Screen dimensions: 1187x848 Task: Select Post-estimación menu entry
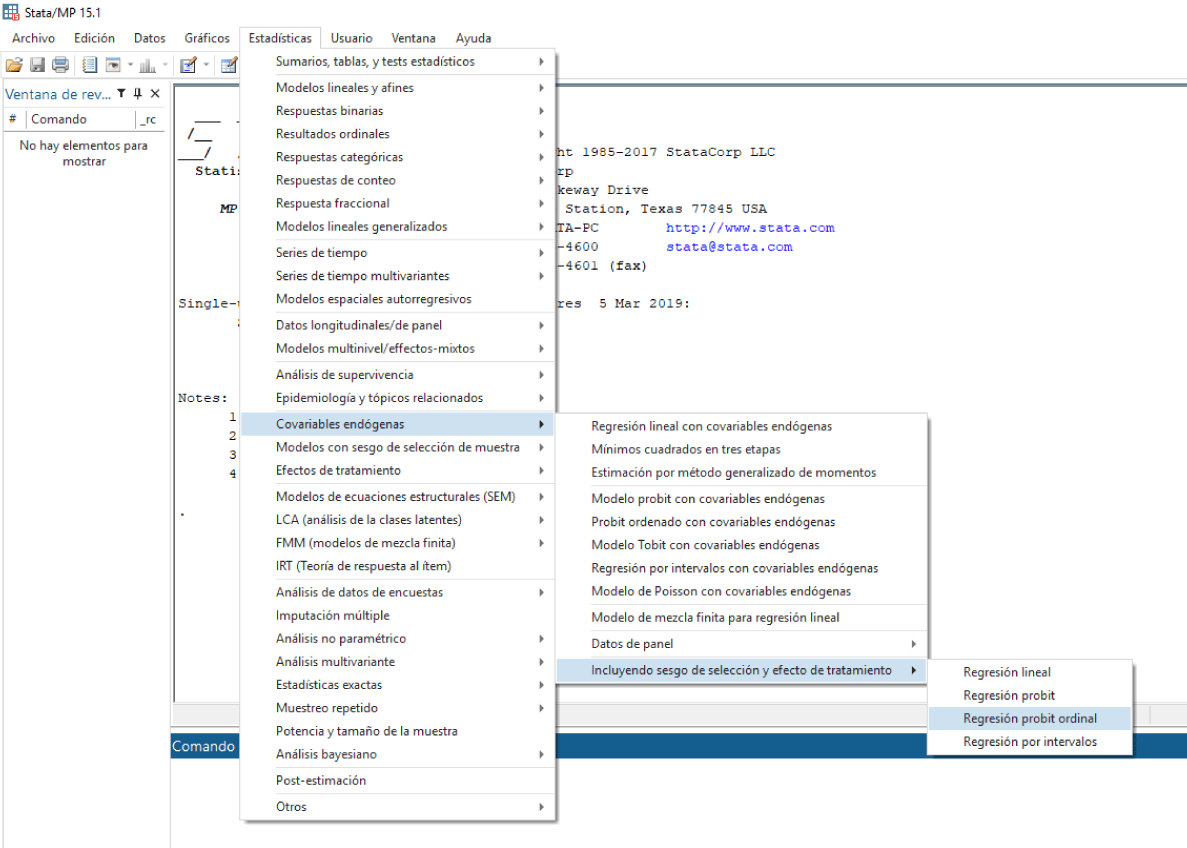point(397,781)
